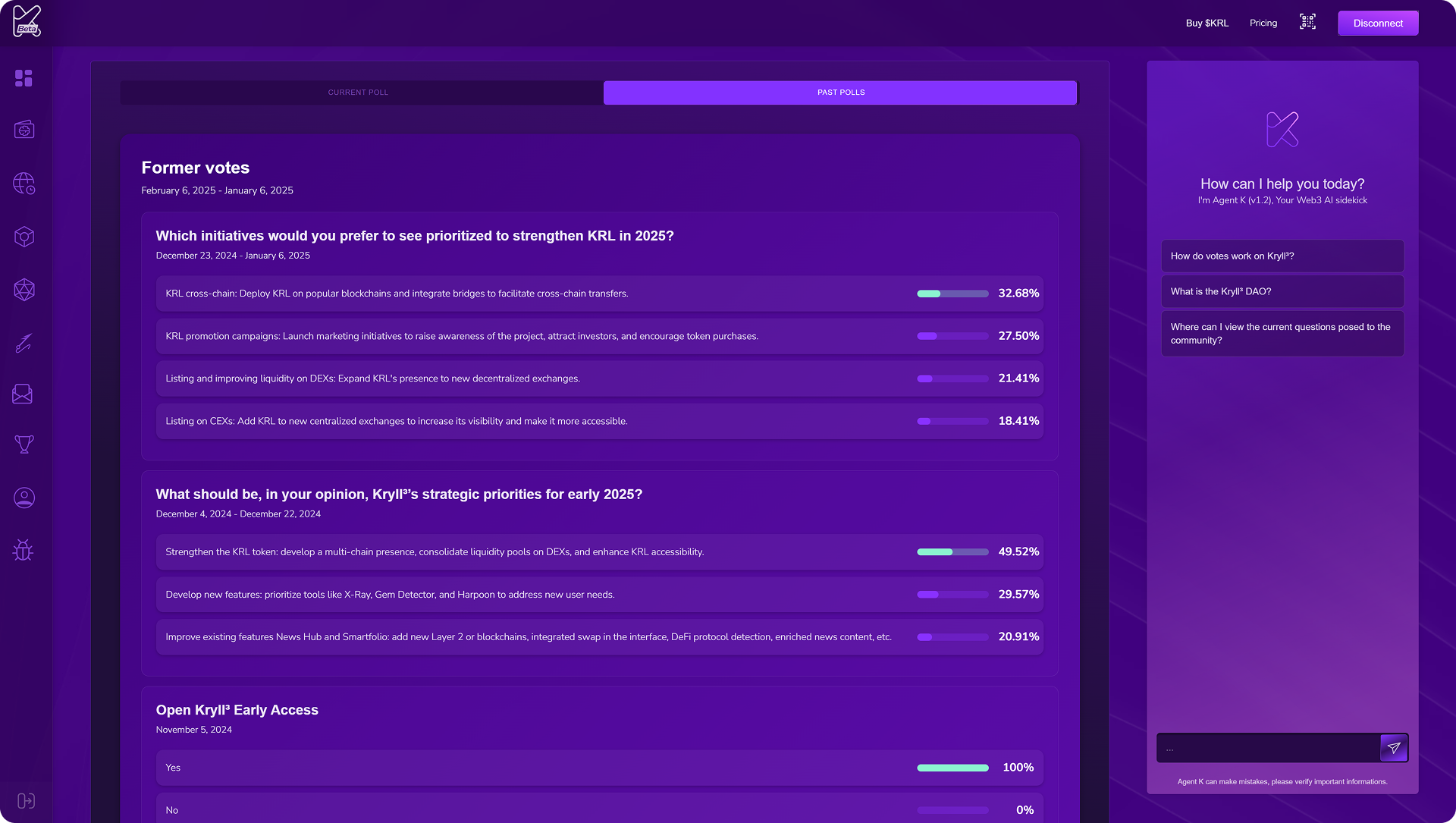Click the logout icon at sidebar bottom
This screenshot has height=823, width=1456.
[26, 801]
